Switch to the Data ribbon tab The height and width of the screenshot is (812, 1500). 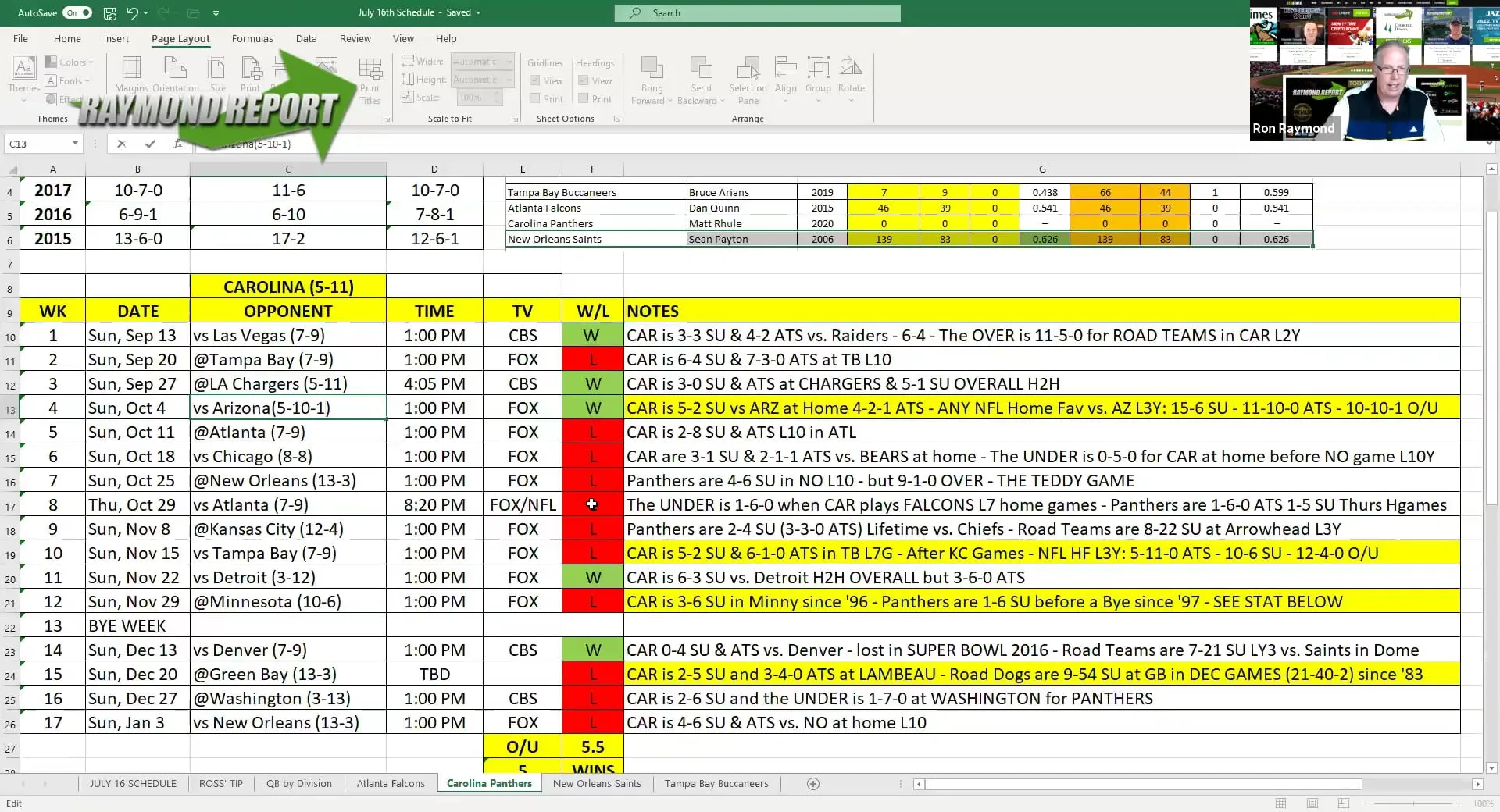[306, 38]
